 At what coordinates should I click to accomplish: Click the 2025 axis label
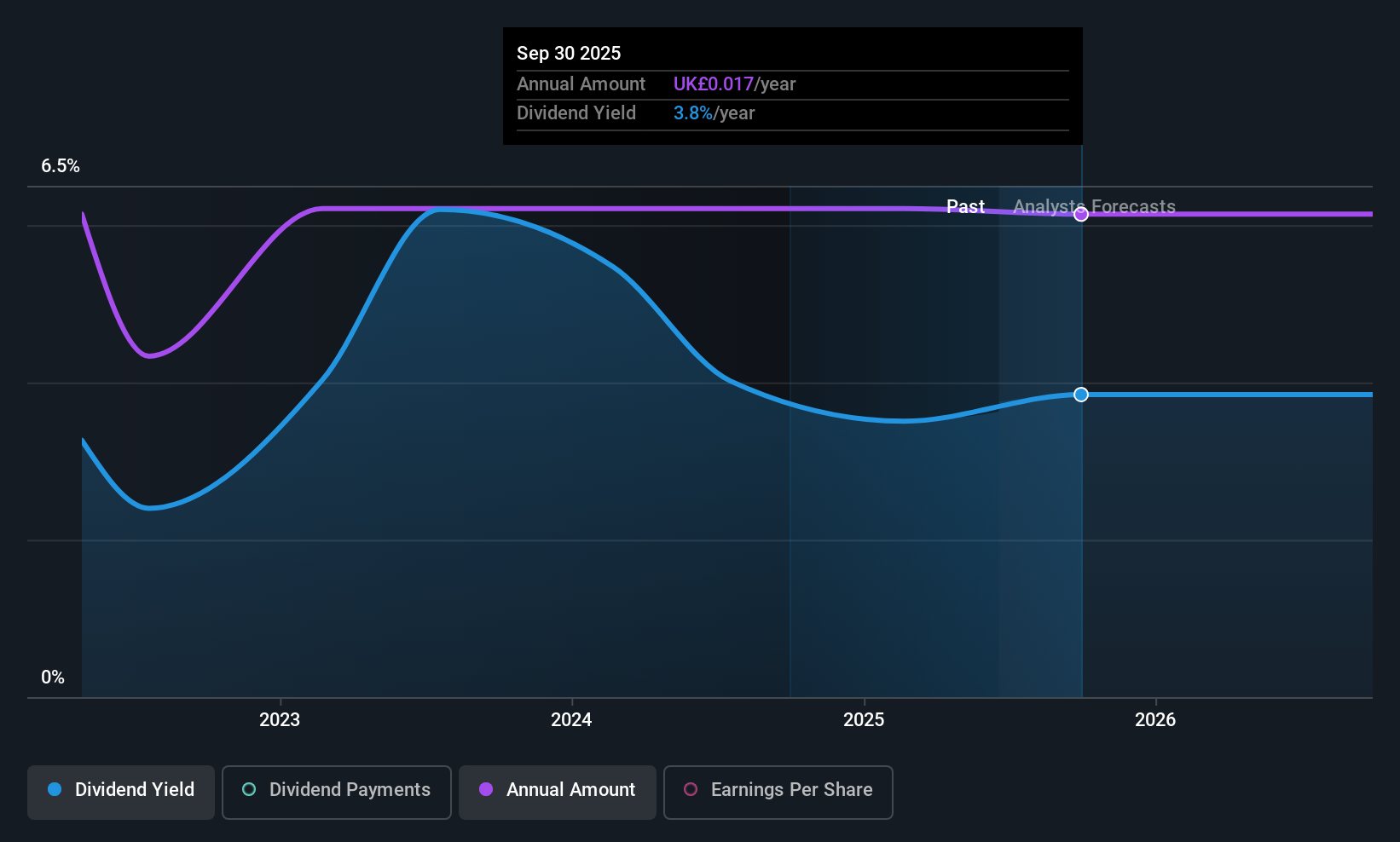(864, 720)
